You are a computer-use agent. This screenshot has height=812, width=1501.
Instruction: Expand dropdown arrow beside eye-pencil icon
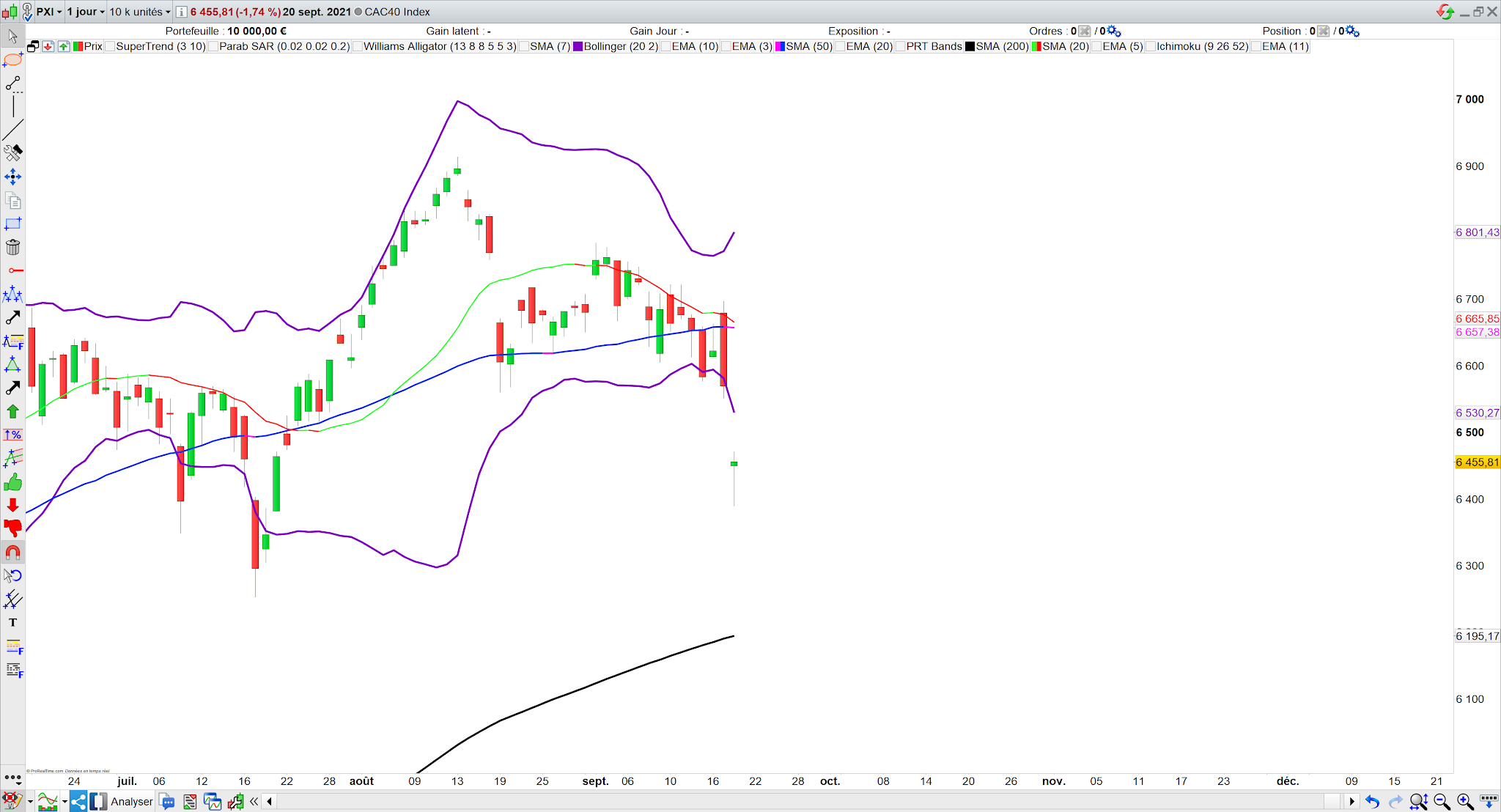click(30, 802)
